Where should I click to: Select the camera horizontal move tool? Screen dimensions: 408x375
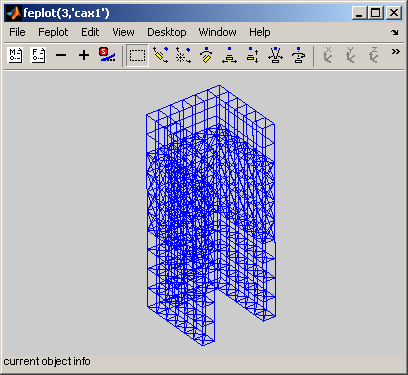point(229,55)
